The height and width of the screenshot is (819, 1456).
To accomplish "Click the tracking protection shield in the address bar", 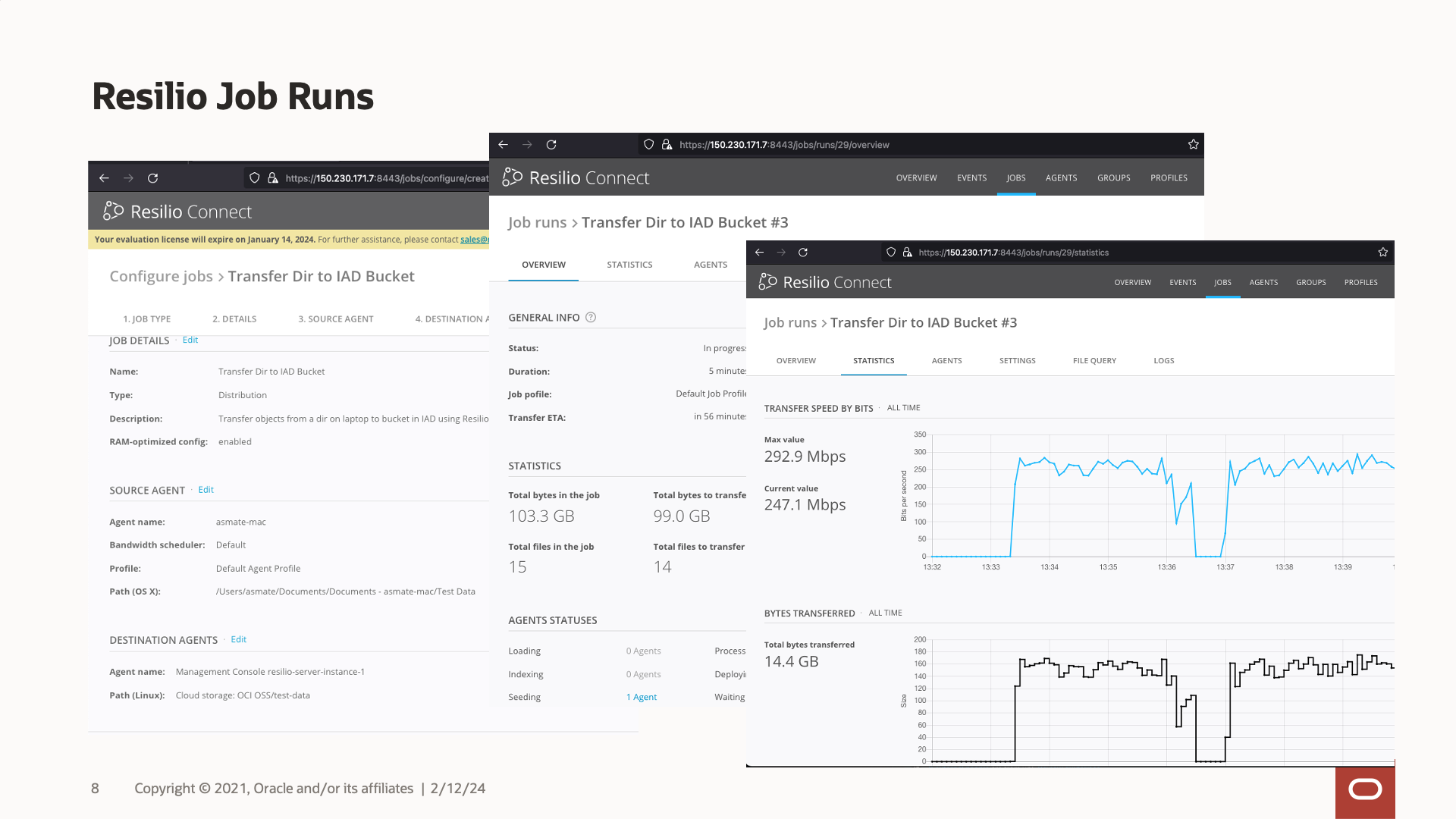I will click(x=891, y=253).
